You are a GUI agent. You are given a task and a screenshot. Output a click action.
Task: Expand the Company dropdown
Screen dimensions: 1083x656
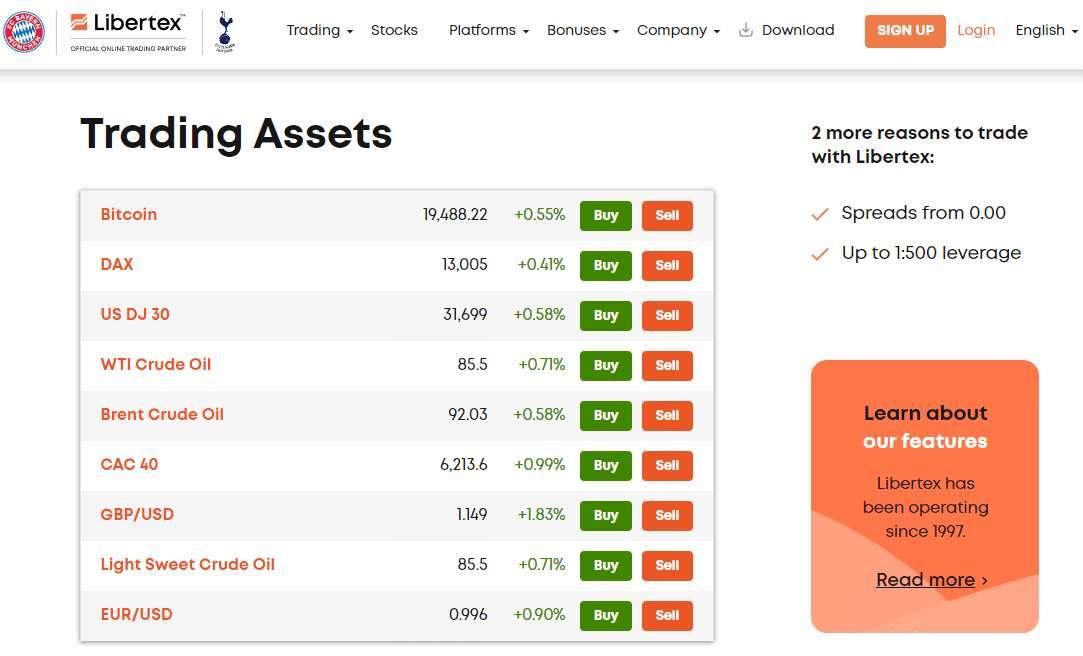point(672,30)
